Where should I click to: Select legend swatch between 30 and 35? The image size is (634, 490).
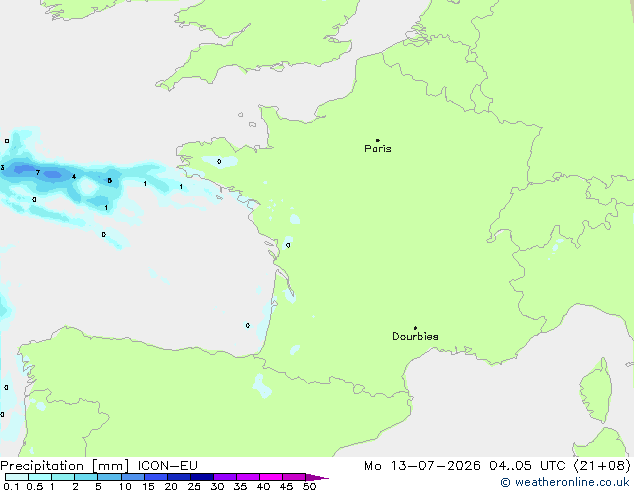(225, 477)
